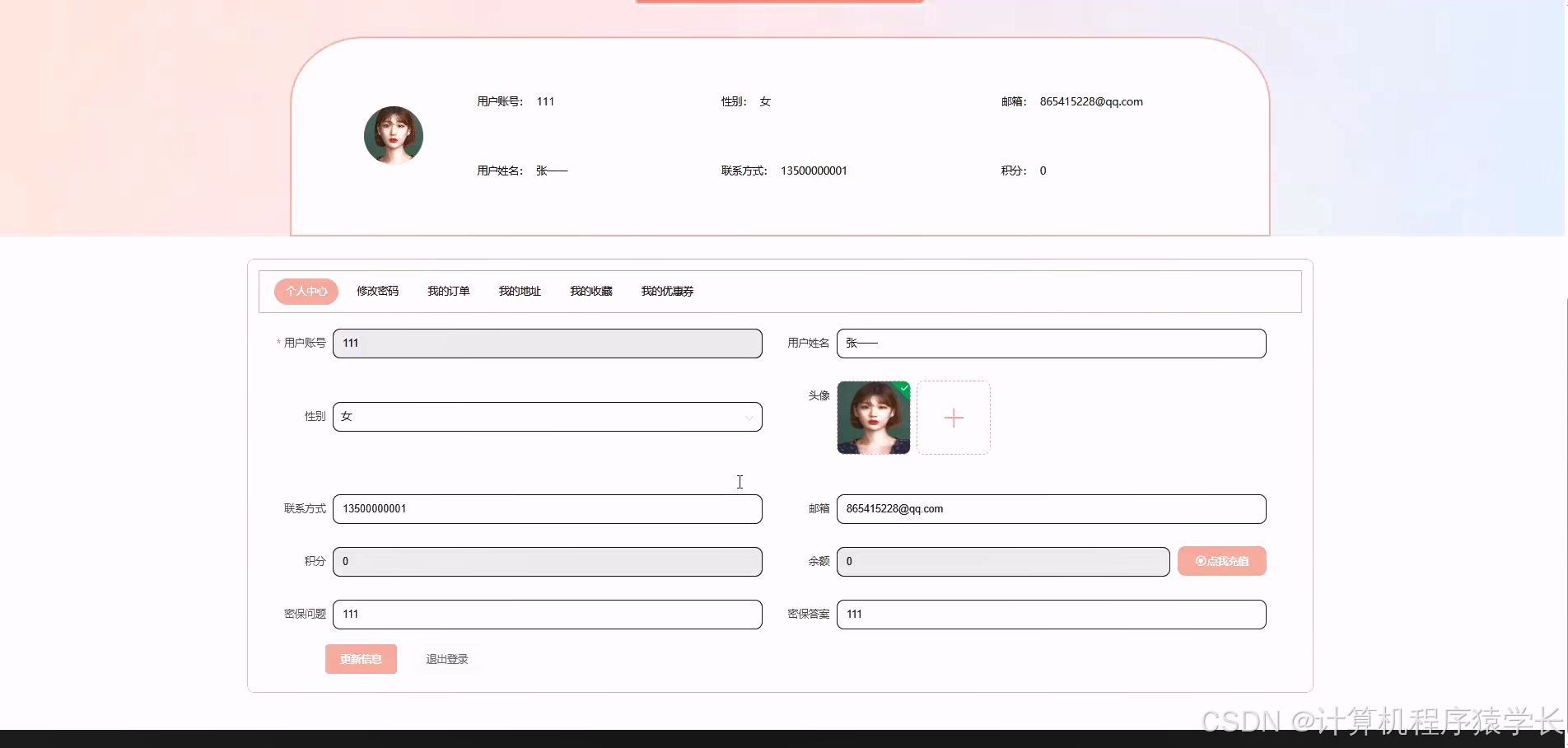Select the 个人中心 tab
Screen dimensions: 1568x748
click(x=306, y=291)
